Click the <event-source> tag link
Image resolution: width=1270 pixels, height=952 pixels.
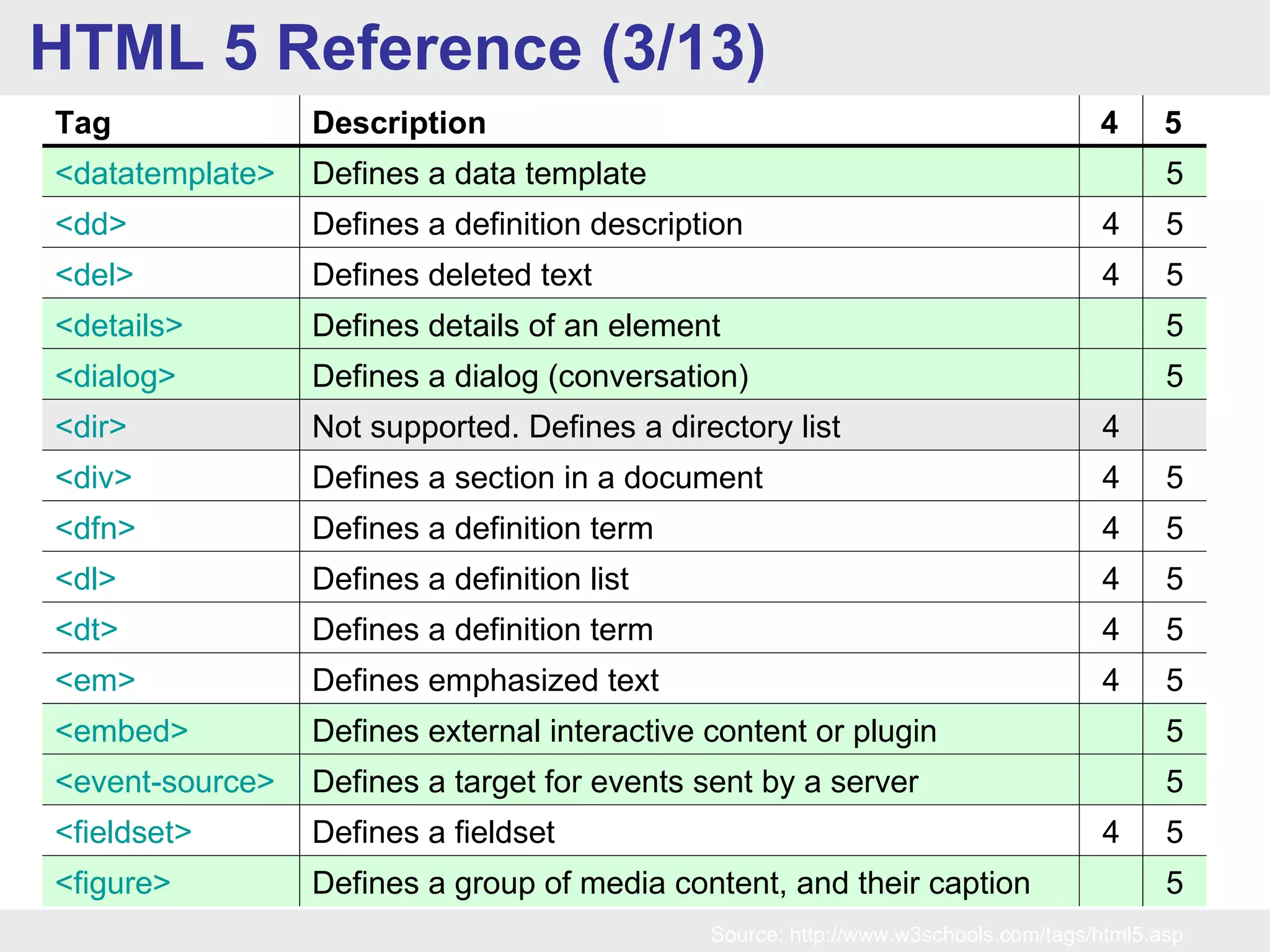(x=165, y=782)
